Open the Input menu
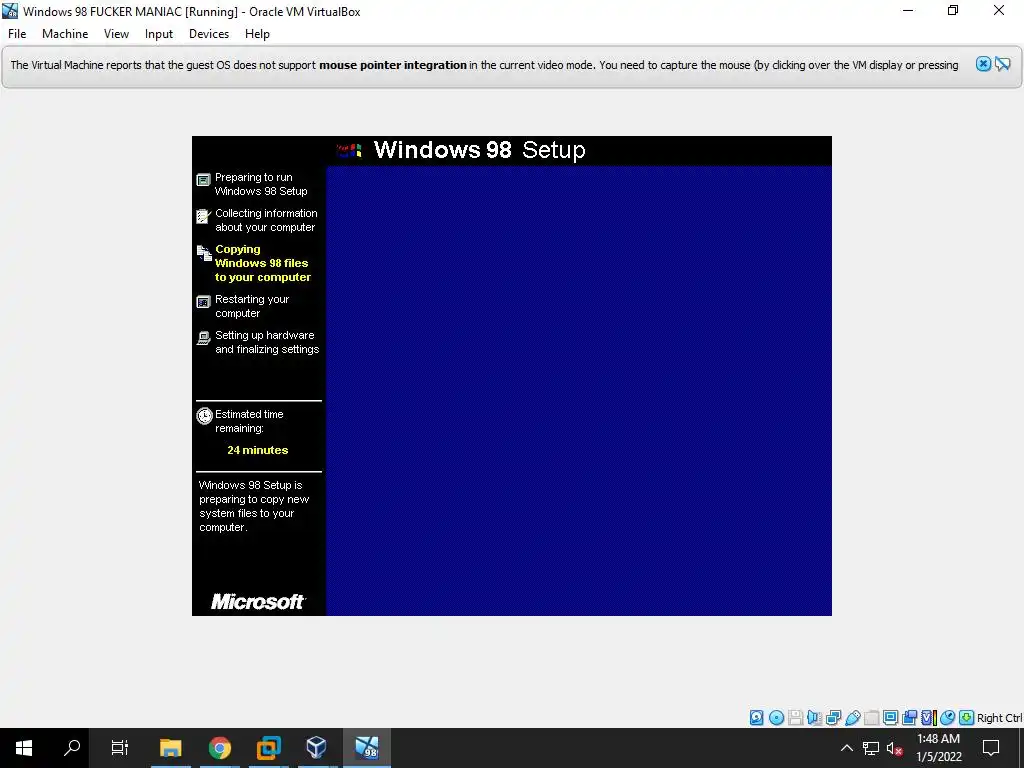Image resolution: width=1024 pixels, height=768 pixels. pos(159,34)
